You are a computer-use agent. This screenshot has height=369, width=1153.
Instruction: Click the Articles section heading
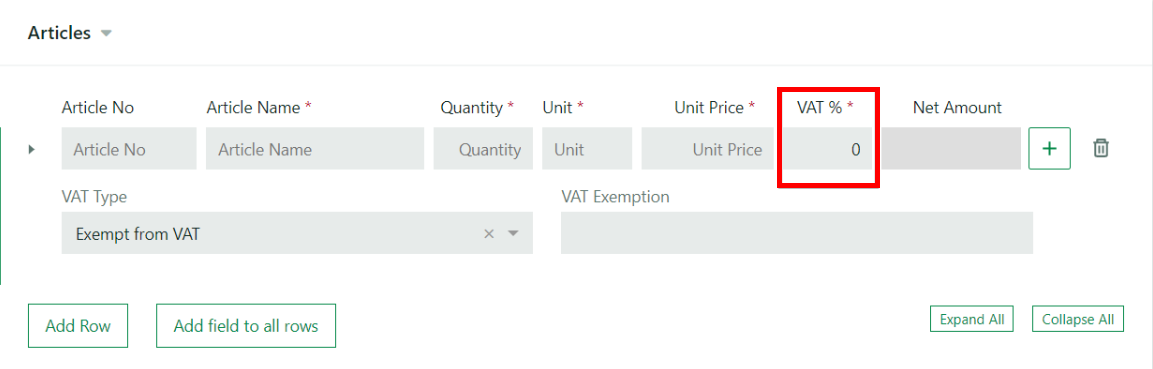pyautogui.click(x=60, y=33)
